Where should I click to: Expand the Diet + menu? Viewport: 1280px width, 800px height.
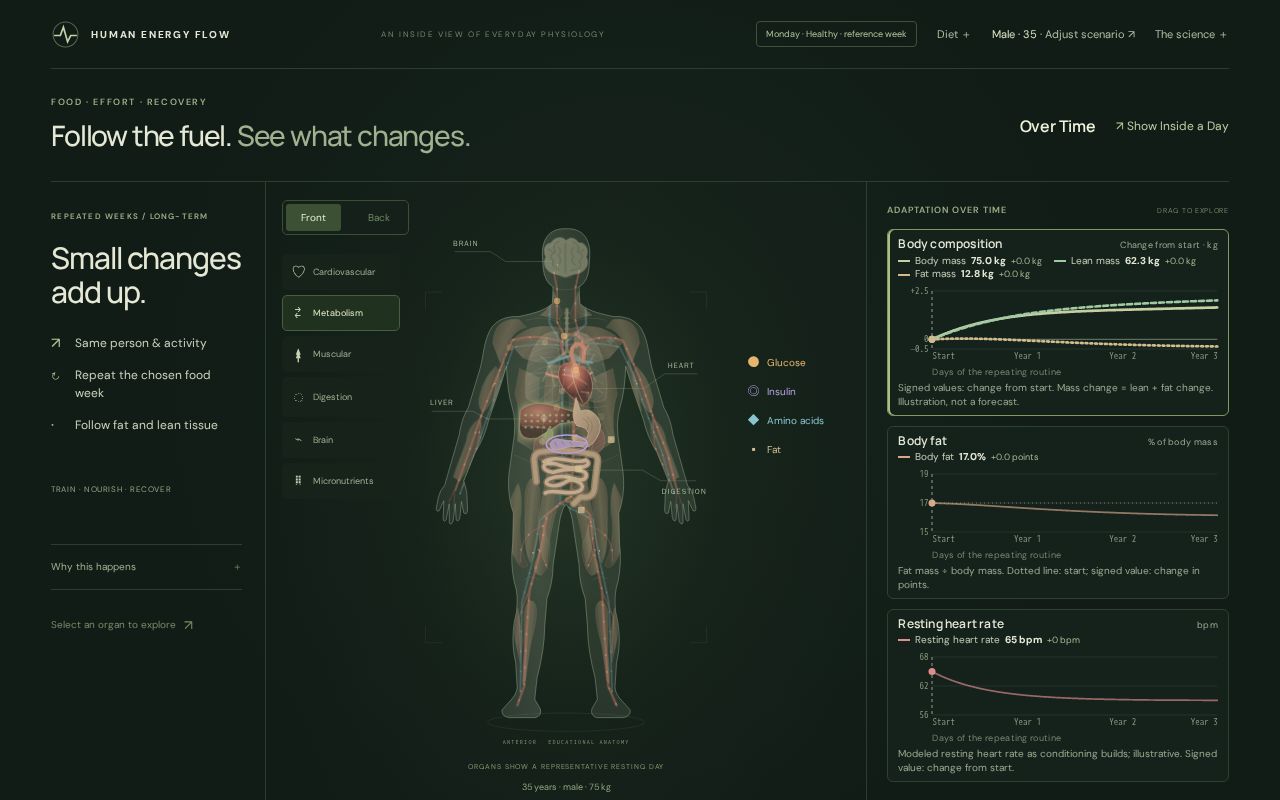(x=953, y=34)
